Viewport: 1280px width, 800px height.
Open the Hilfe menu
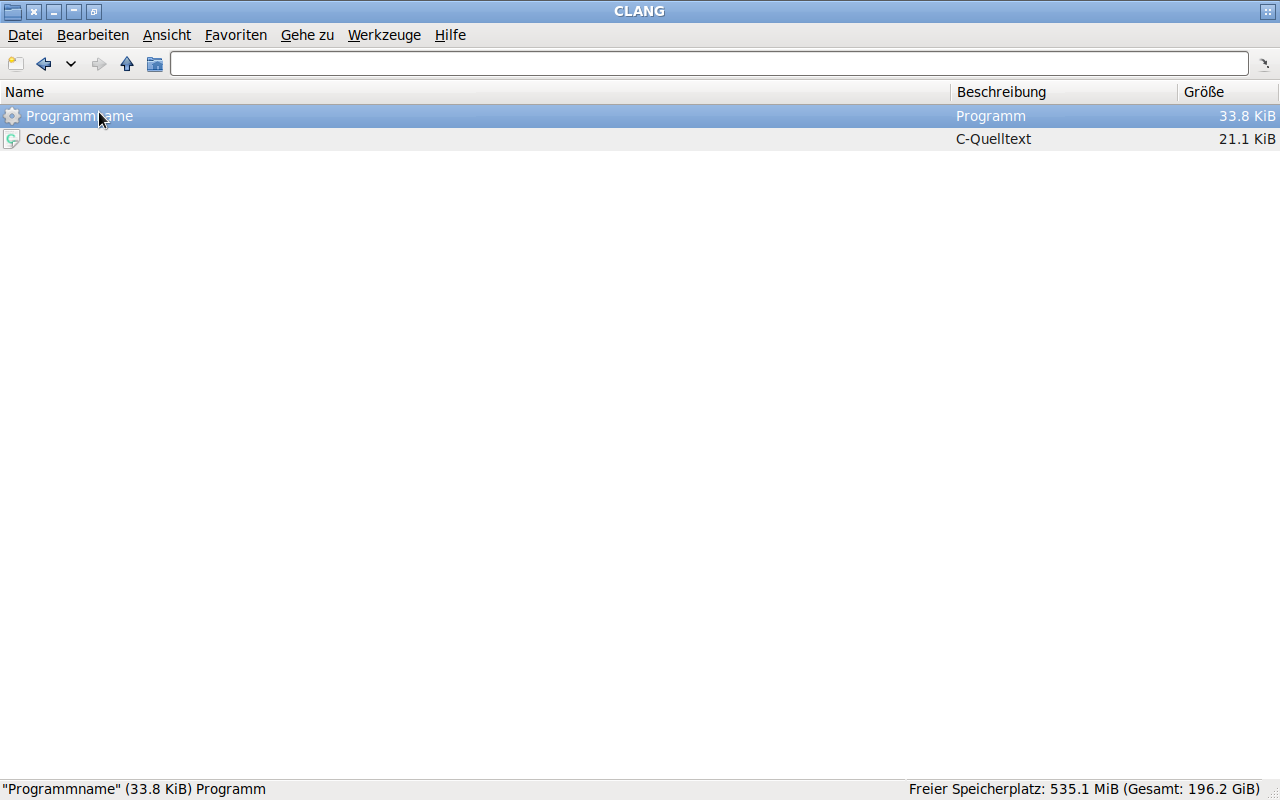point(450,35)
